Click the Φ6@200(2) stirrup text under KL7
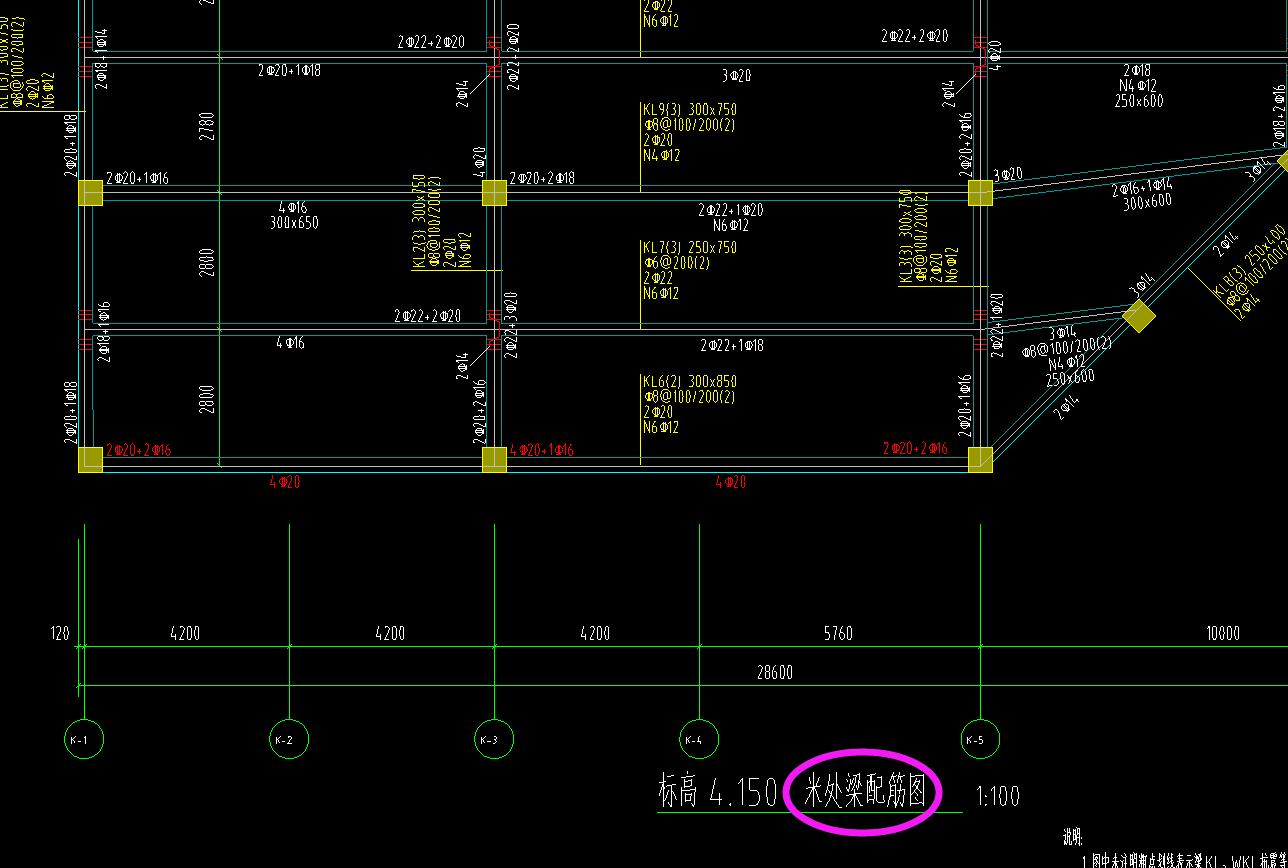 click(x=677, y=263)
